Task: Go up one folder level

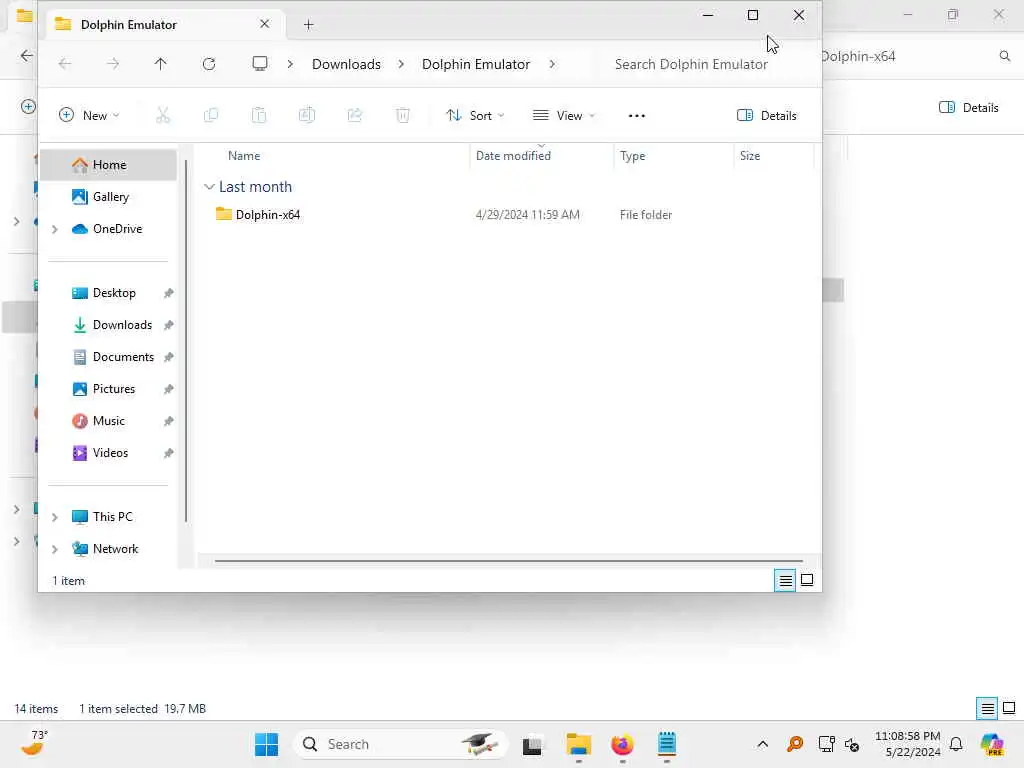Action: coord(161,64)
